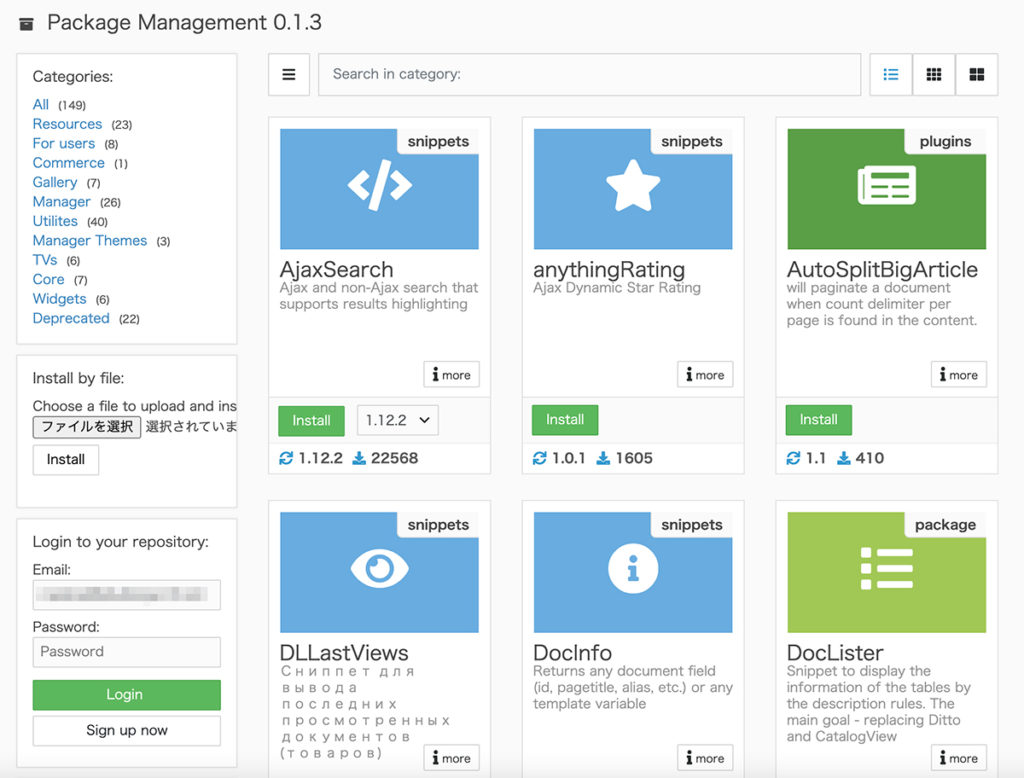Select the Manager Themes category
1024x778 pixels.
[x=90, y=241]
